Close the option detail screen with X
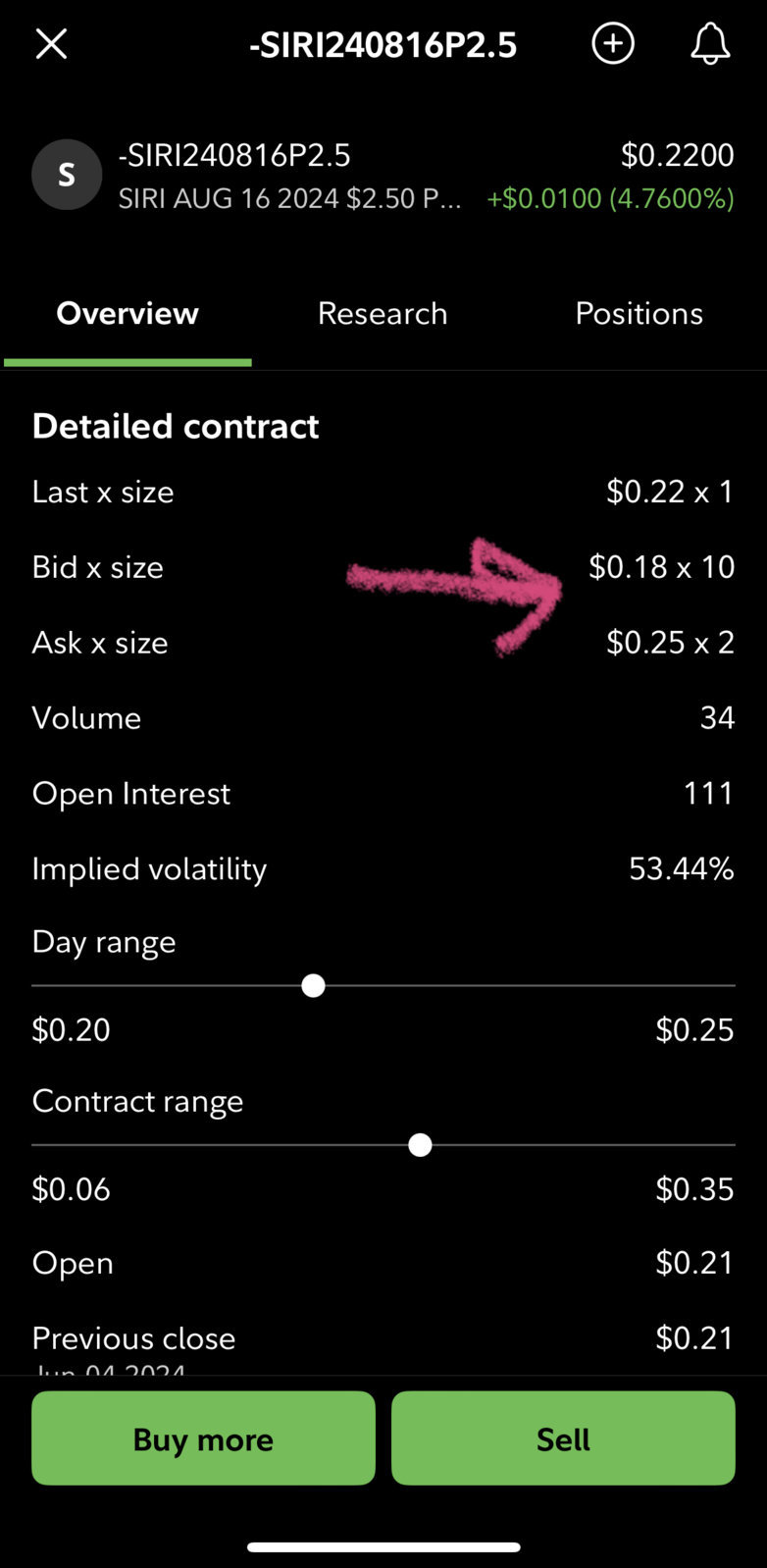The image size is (767, 1568). 51,44
